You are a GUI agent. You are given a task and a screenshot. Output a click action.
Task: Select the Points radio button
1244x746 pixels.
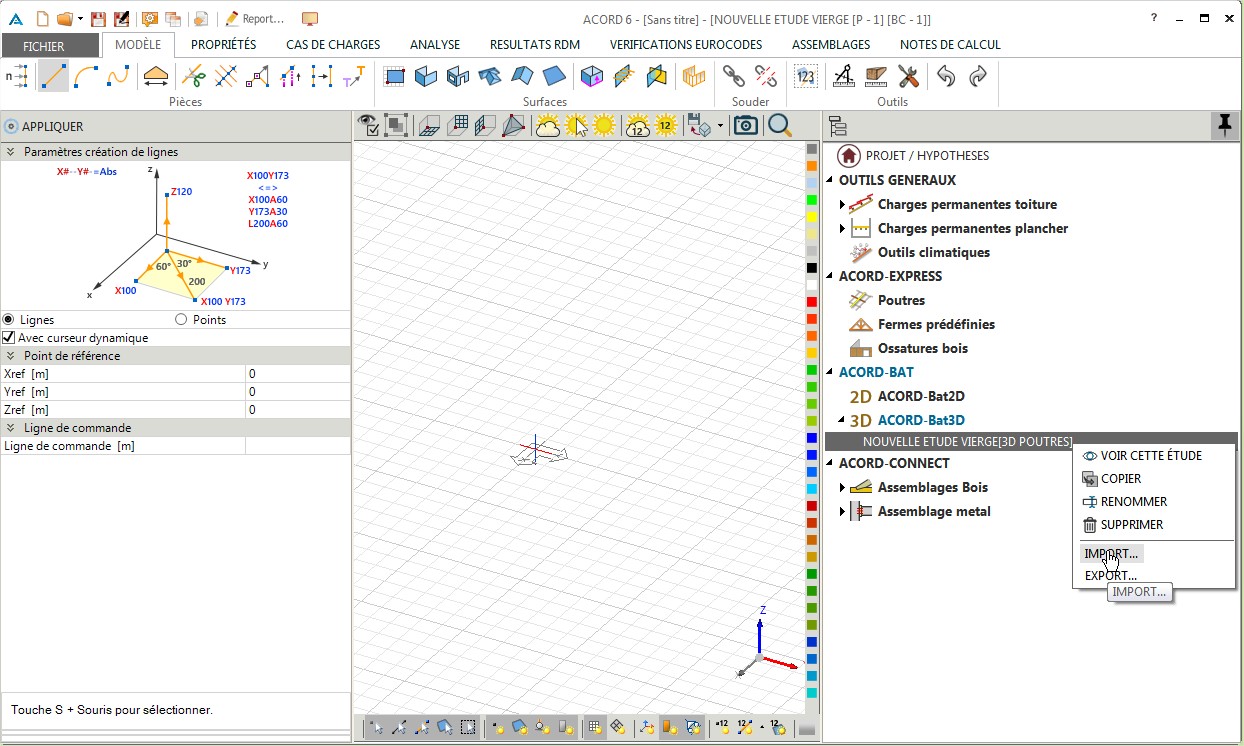pos(181,320)
